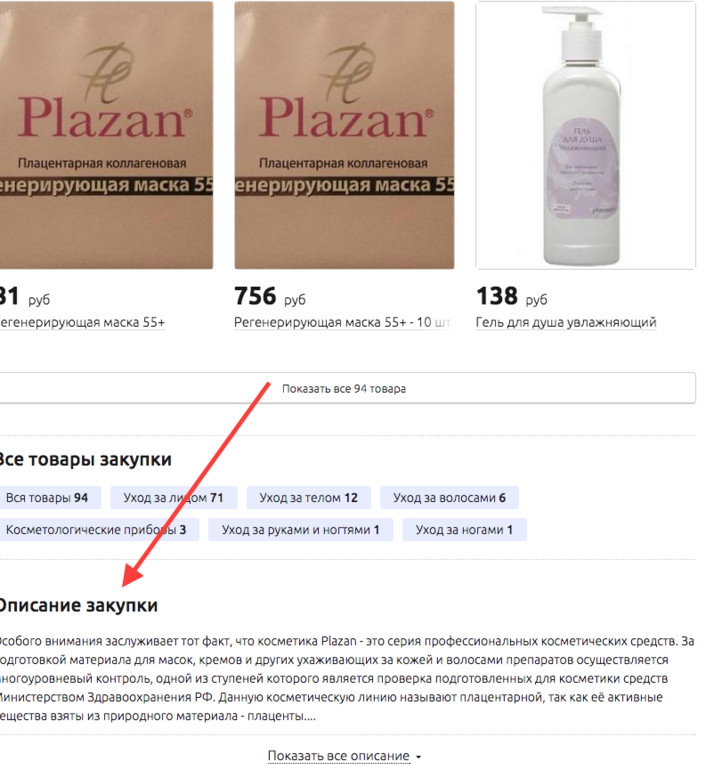Select 'Уход за руками и ногтями 1' tag
The width and height of the screenshot is (714, 770).
click(x=301, y=530)
